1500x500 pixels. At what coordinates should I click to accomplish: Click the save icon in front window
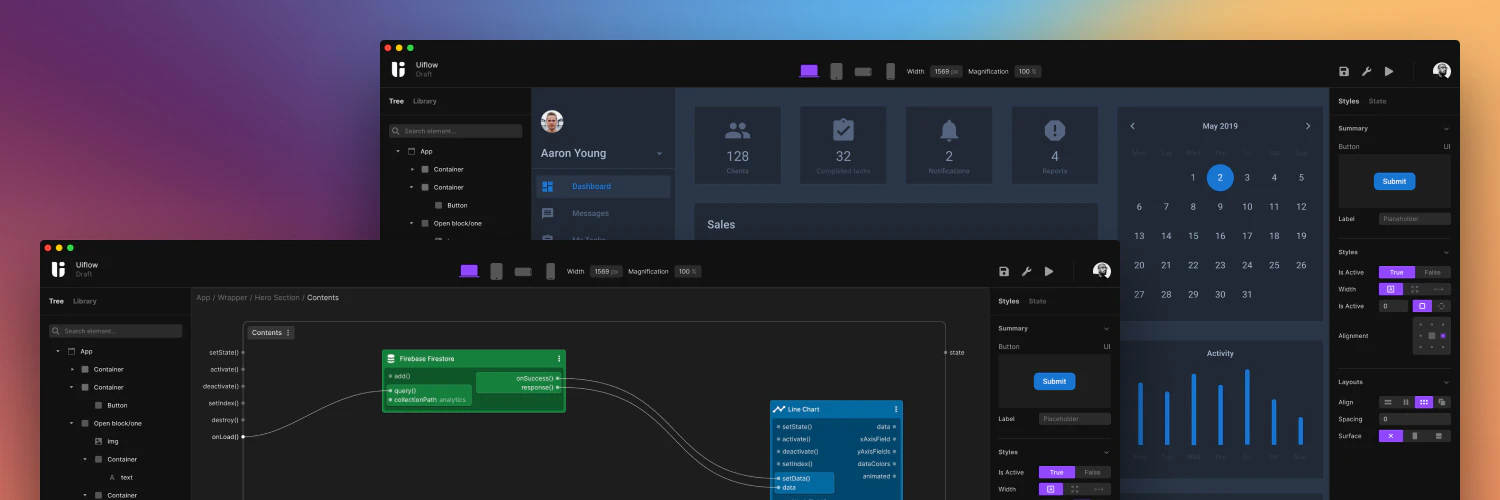pos(1004,271)
